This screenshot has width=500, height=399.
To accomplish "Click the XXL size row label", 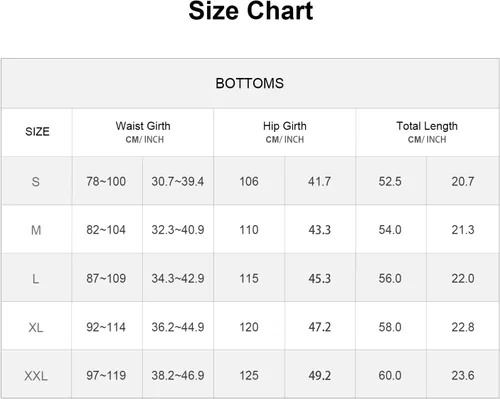I will click(36, 376).
